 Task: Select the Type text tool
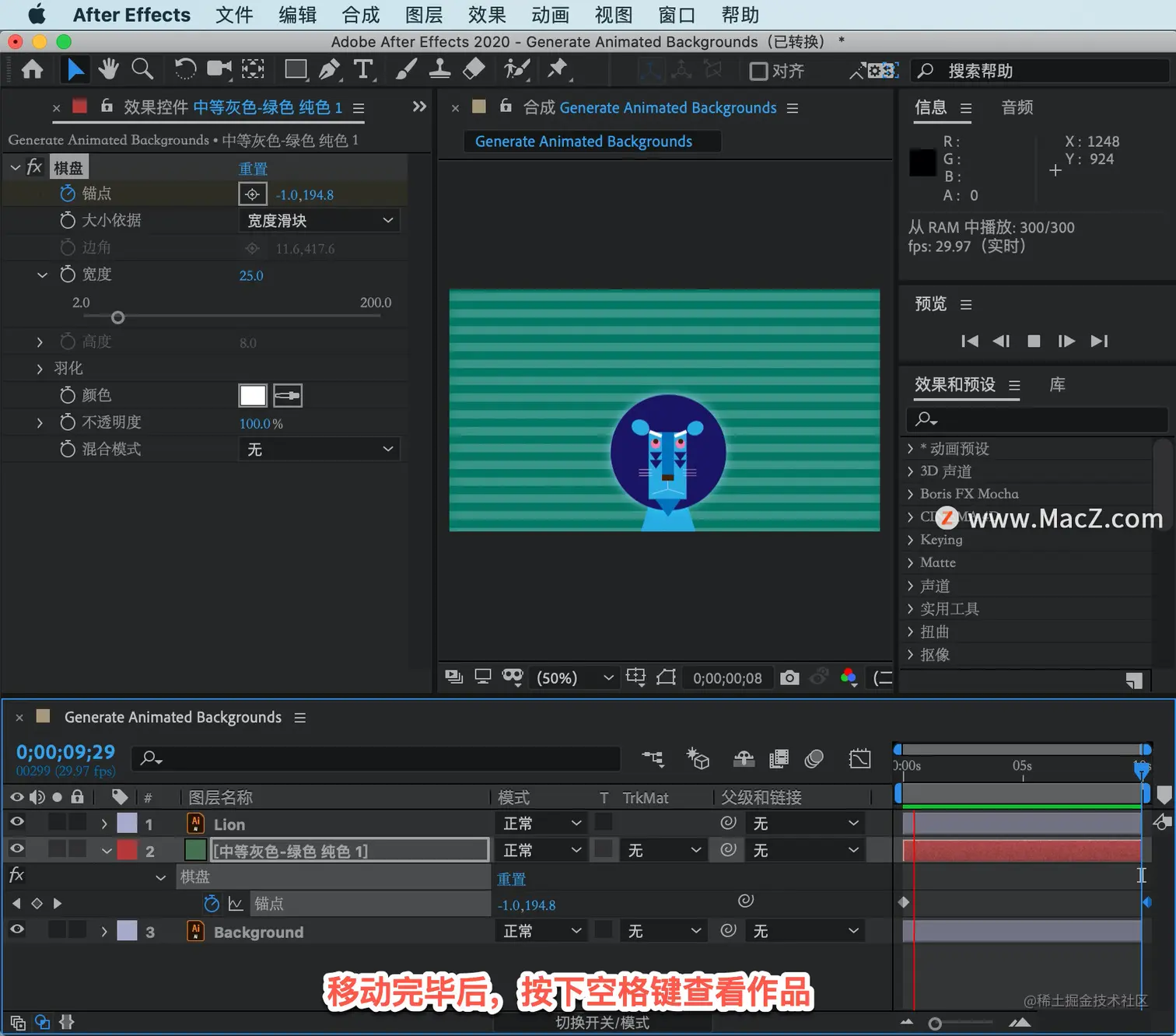click(363, 70)
